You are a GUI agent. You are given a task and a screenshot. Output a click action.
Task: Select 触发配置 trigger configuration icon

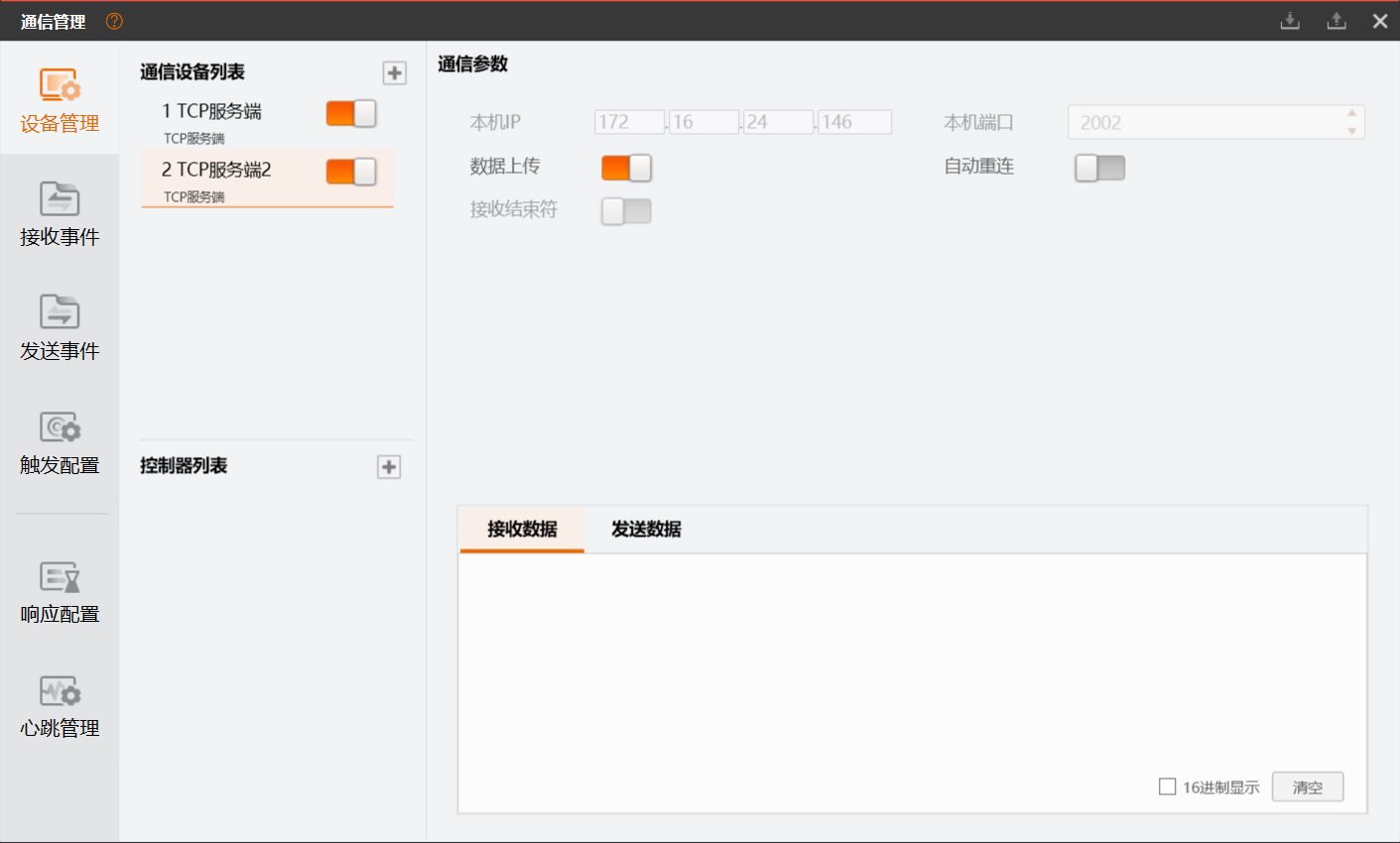coord(60,428)
